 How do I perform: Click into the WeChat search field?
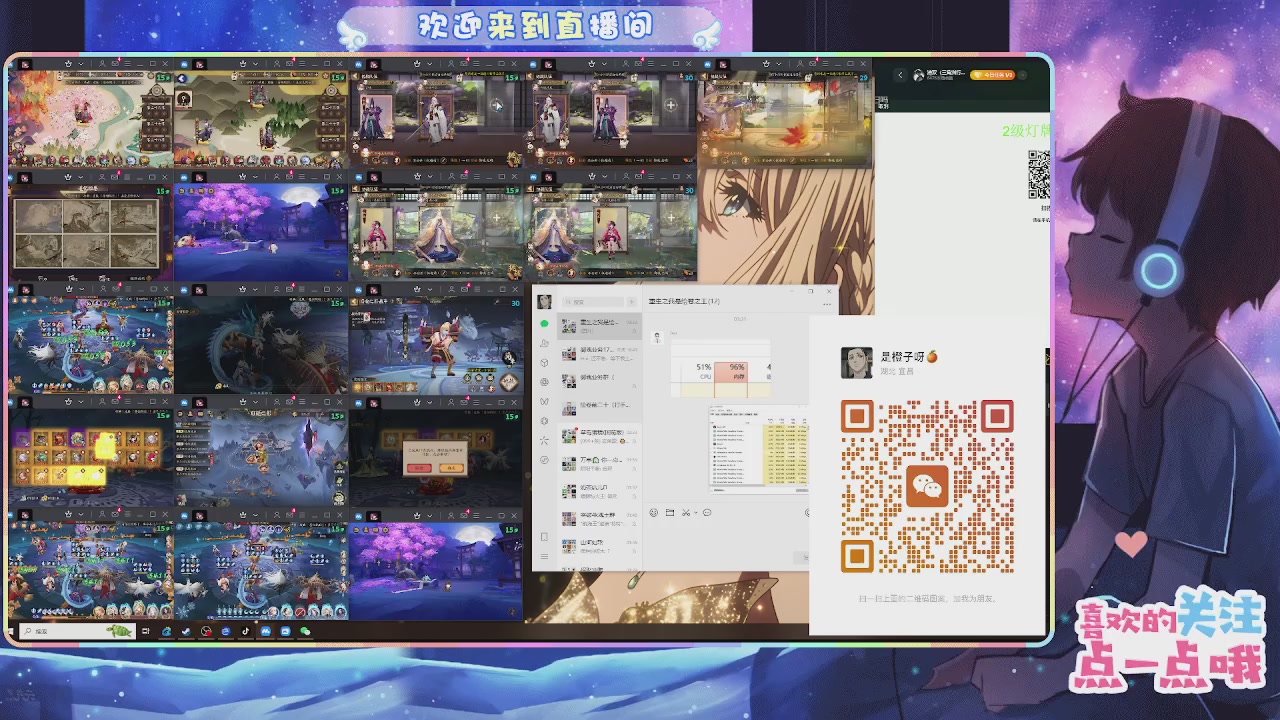click(592, 302)
